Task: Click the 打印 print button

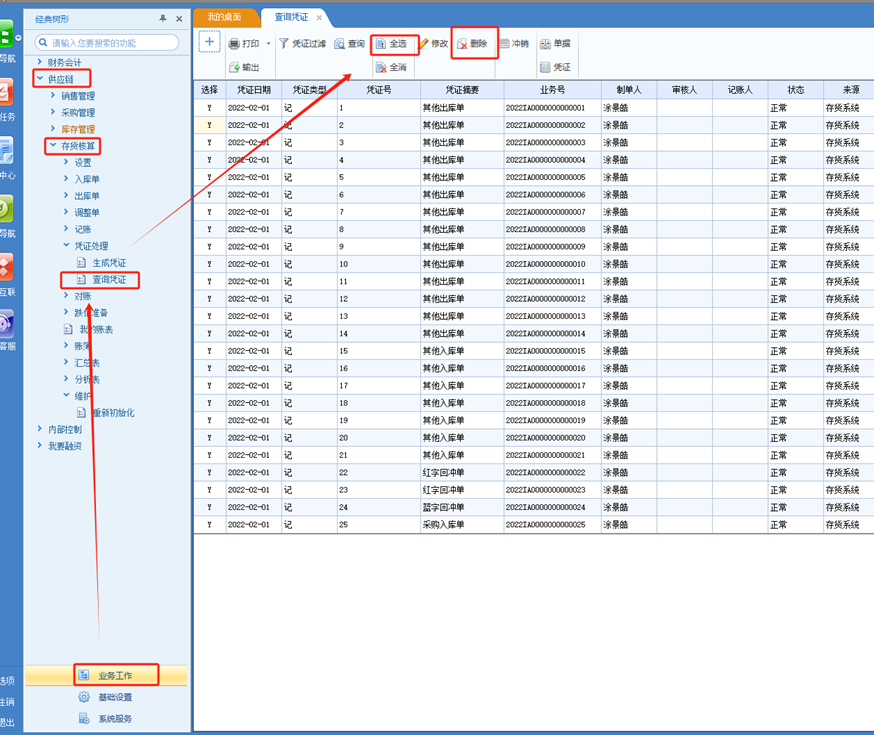Action: point(244,43)
